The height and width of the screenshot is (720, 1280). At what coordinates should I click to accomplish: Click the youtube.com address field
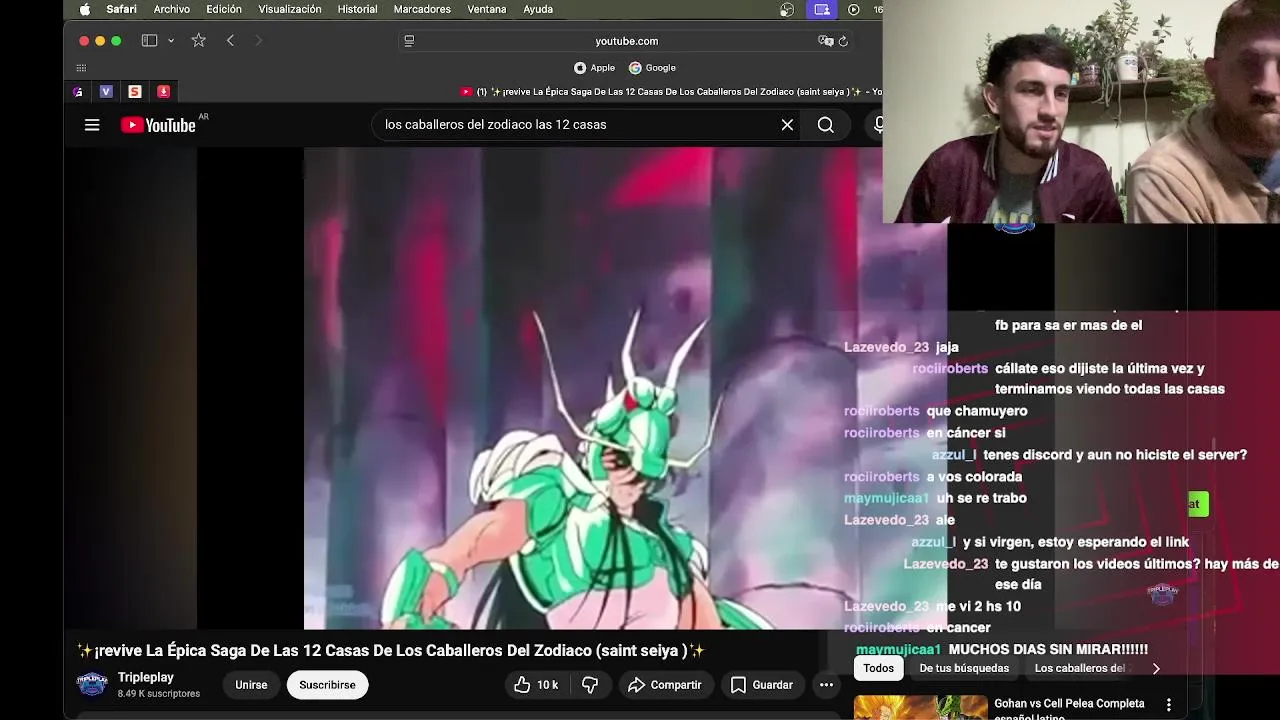point(626,41)
